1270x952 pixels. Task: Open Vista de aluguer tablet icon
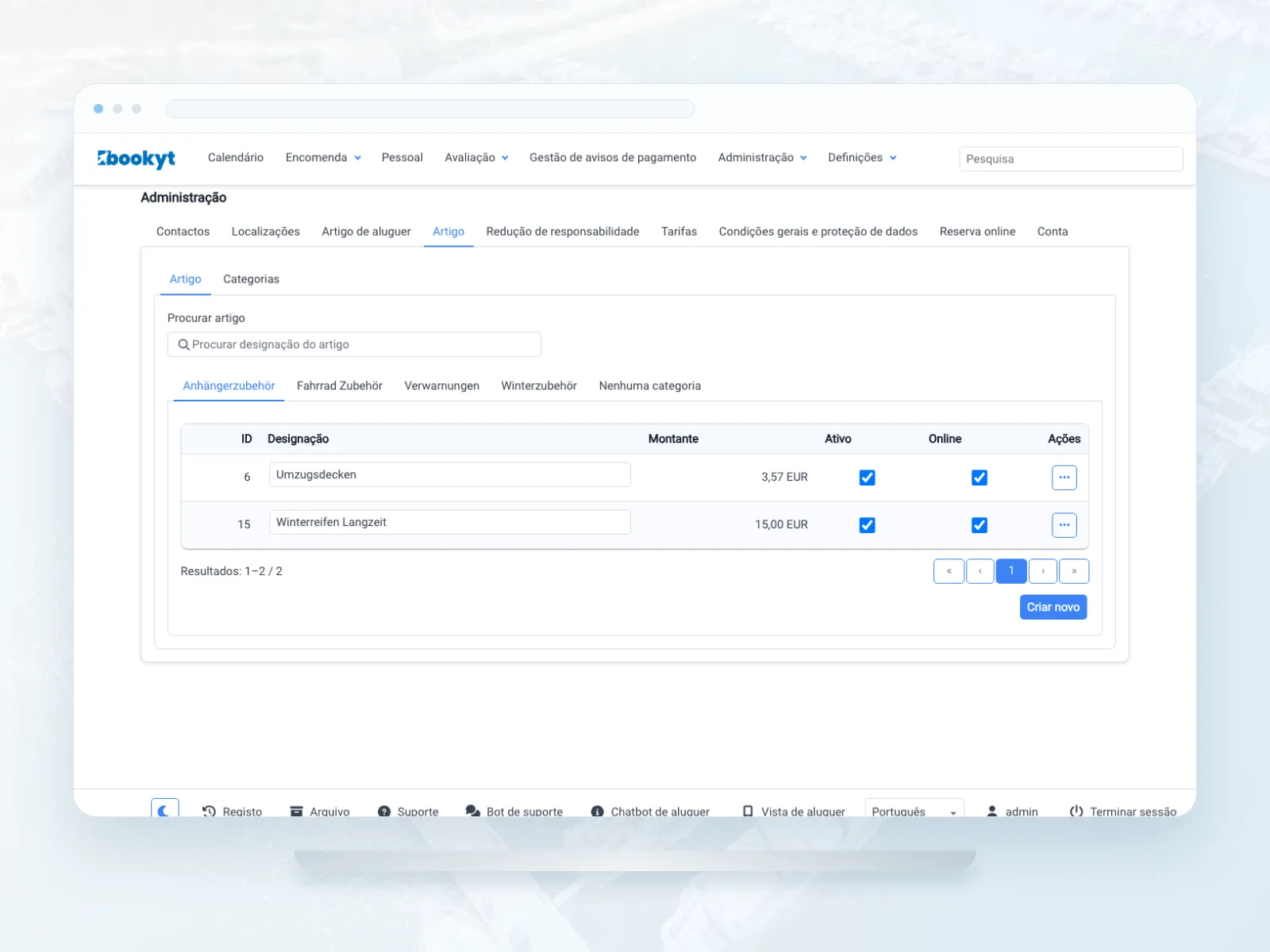click(x=748, y=811)
